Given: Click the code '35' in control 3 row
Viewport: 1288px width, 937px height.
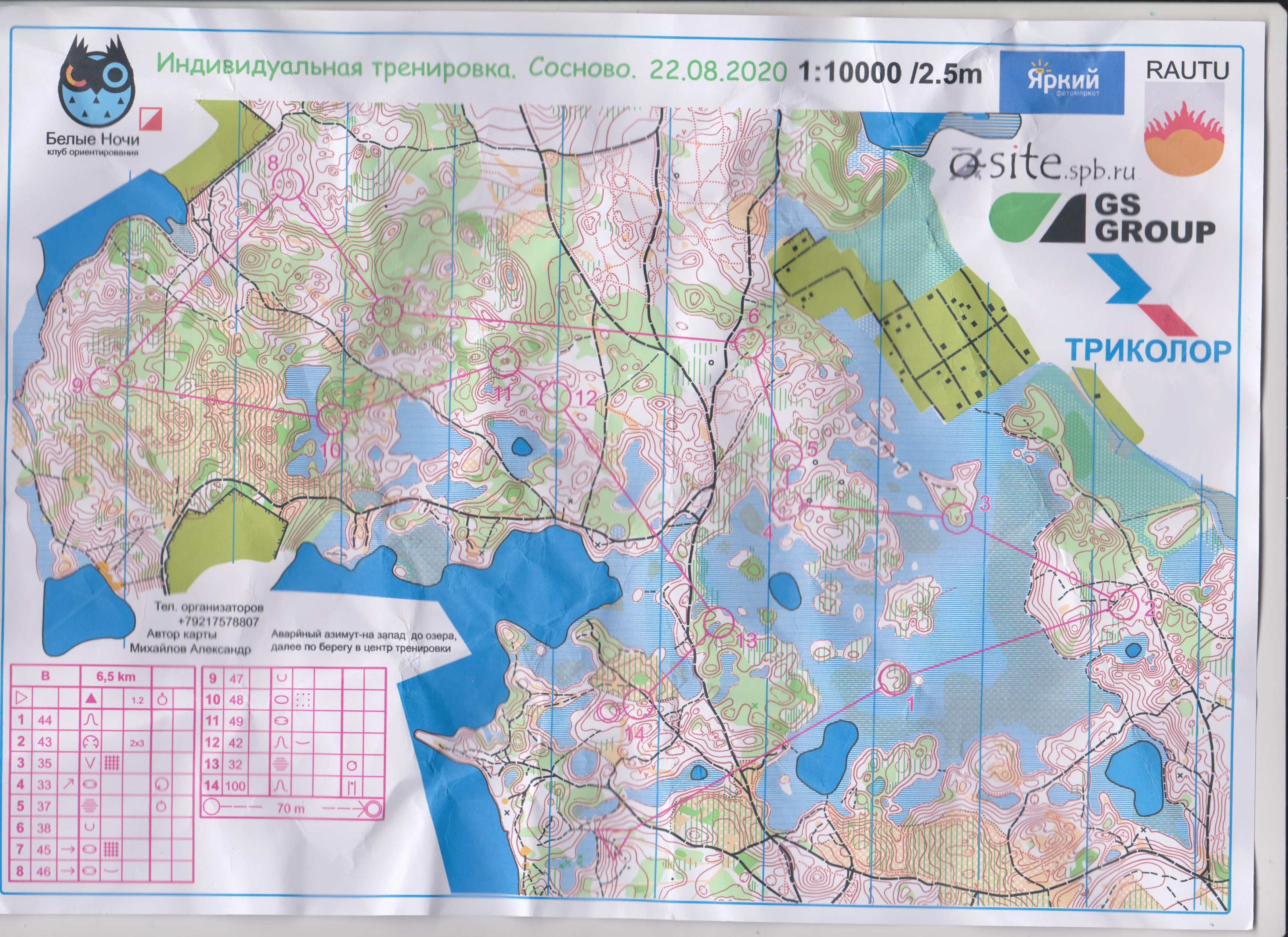Looking at the screenshot, I should [x=45, y=763].
